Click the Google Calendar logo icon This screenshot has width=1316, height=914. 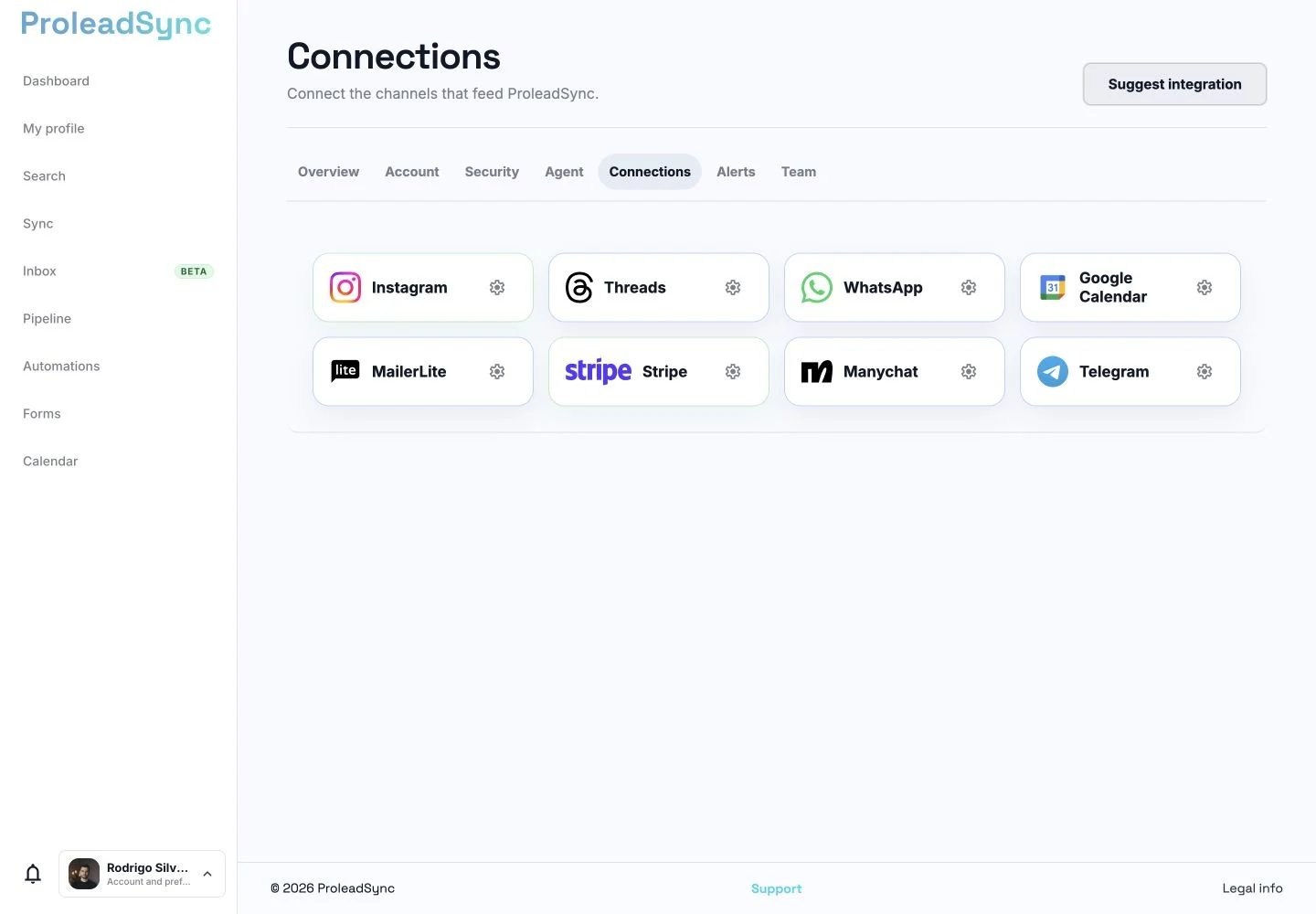1053,288
